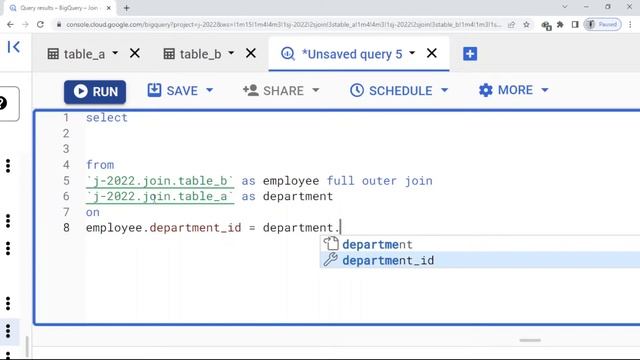Screen dimensions: 640x360
Task: Open the browser extensions puzzle icon
Action: tap(560, 25)
